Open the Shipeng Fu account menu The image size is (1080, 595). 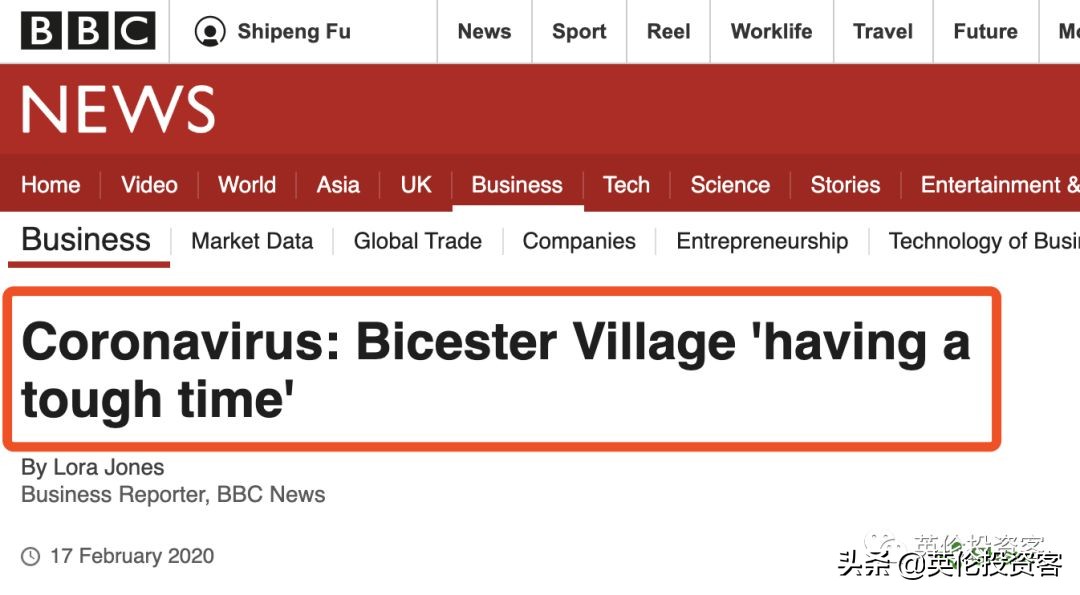[270, 31]
